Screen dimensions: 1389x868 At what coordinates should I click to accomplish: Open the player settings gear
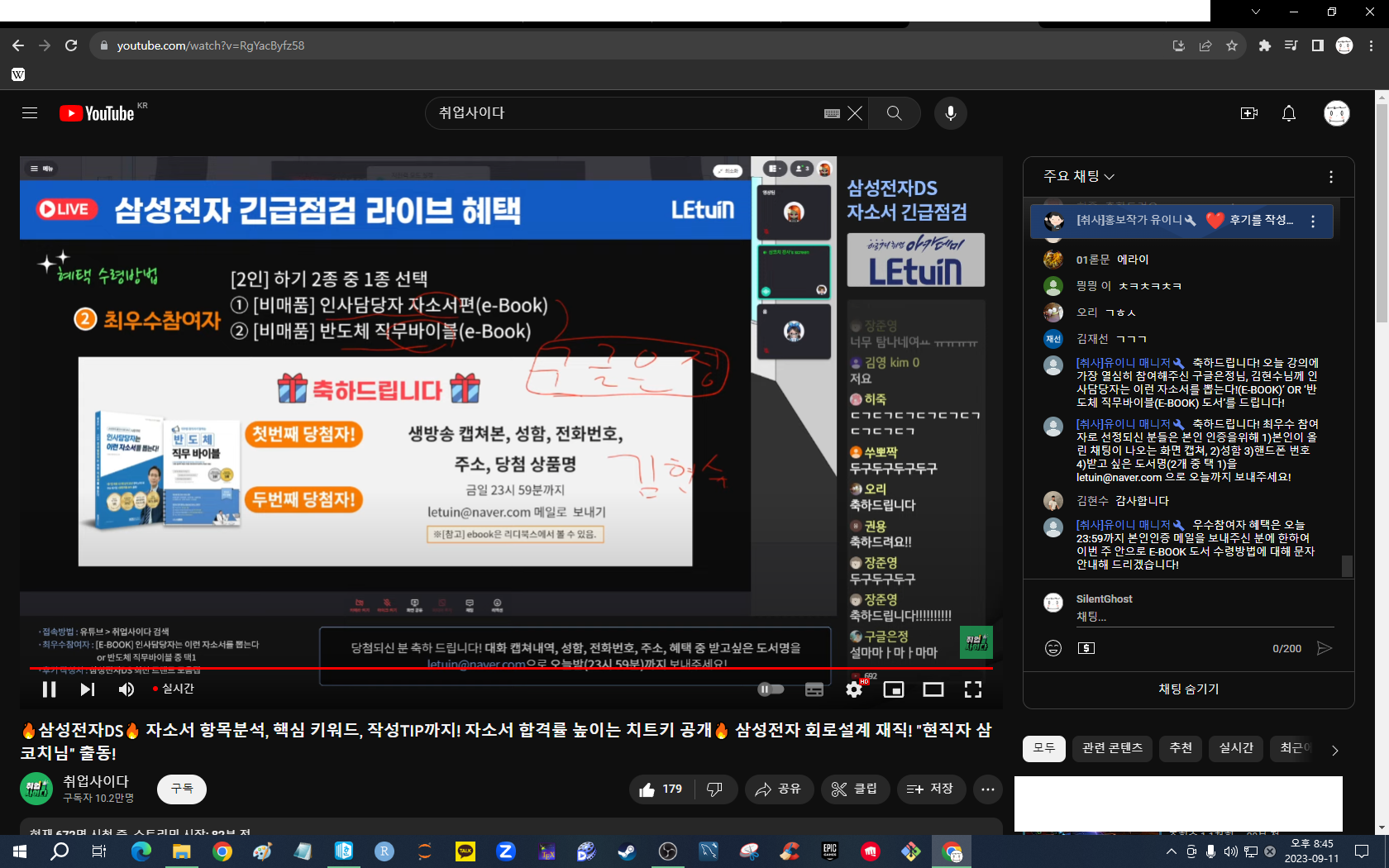(854, 689)
